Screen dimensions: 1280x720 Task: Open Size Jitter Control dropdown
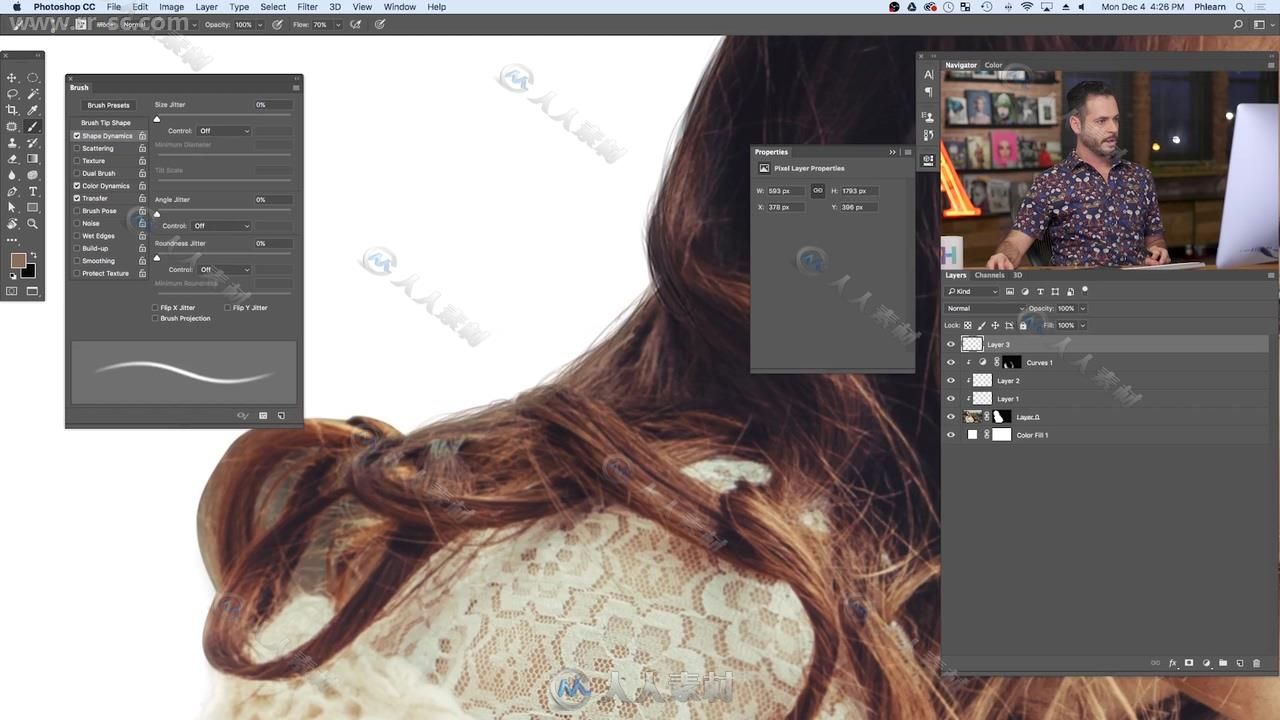click(x=223, y=131)
